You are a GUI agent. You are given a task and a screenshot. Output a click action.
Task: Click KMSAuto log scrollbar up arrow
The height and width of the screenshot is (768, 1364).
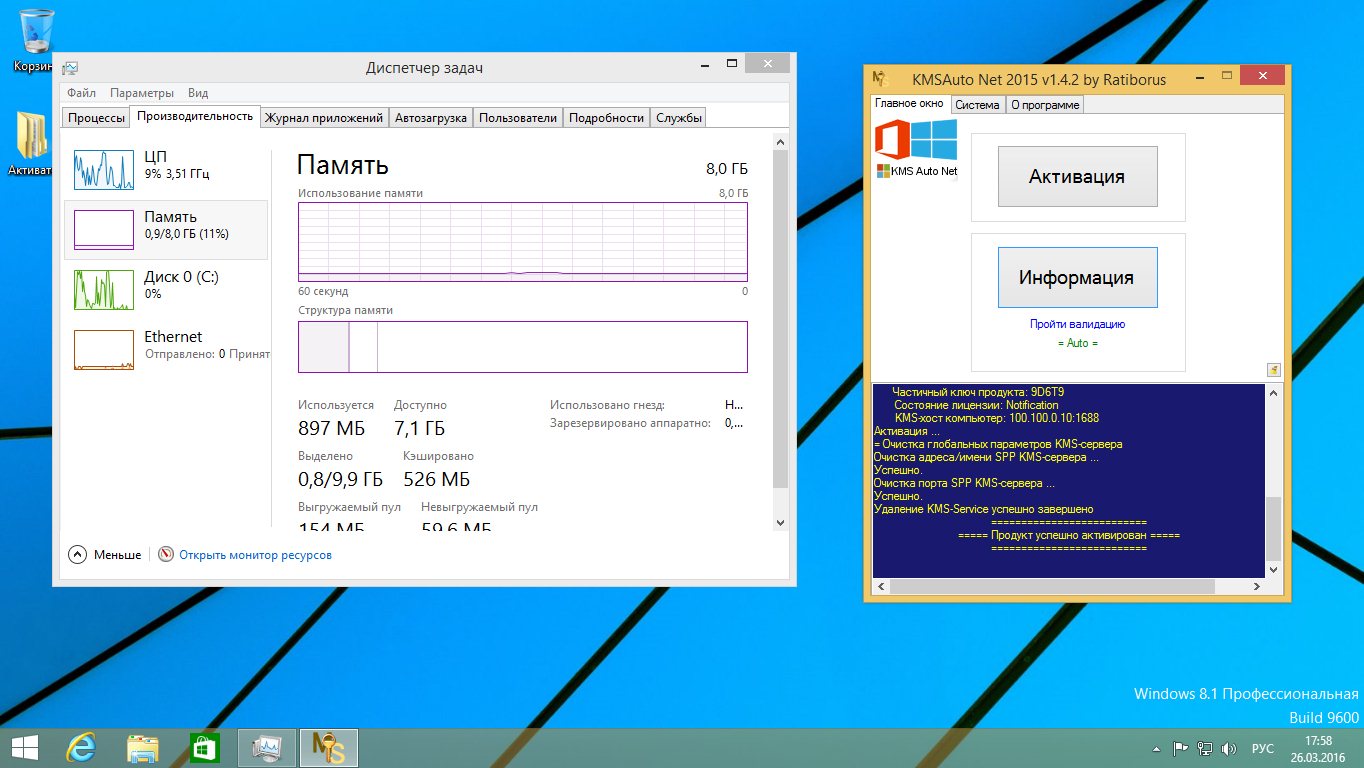[1273, 392]
